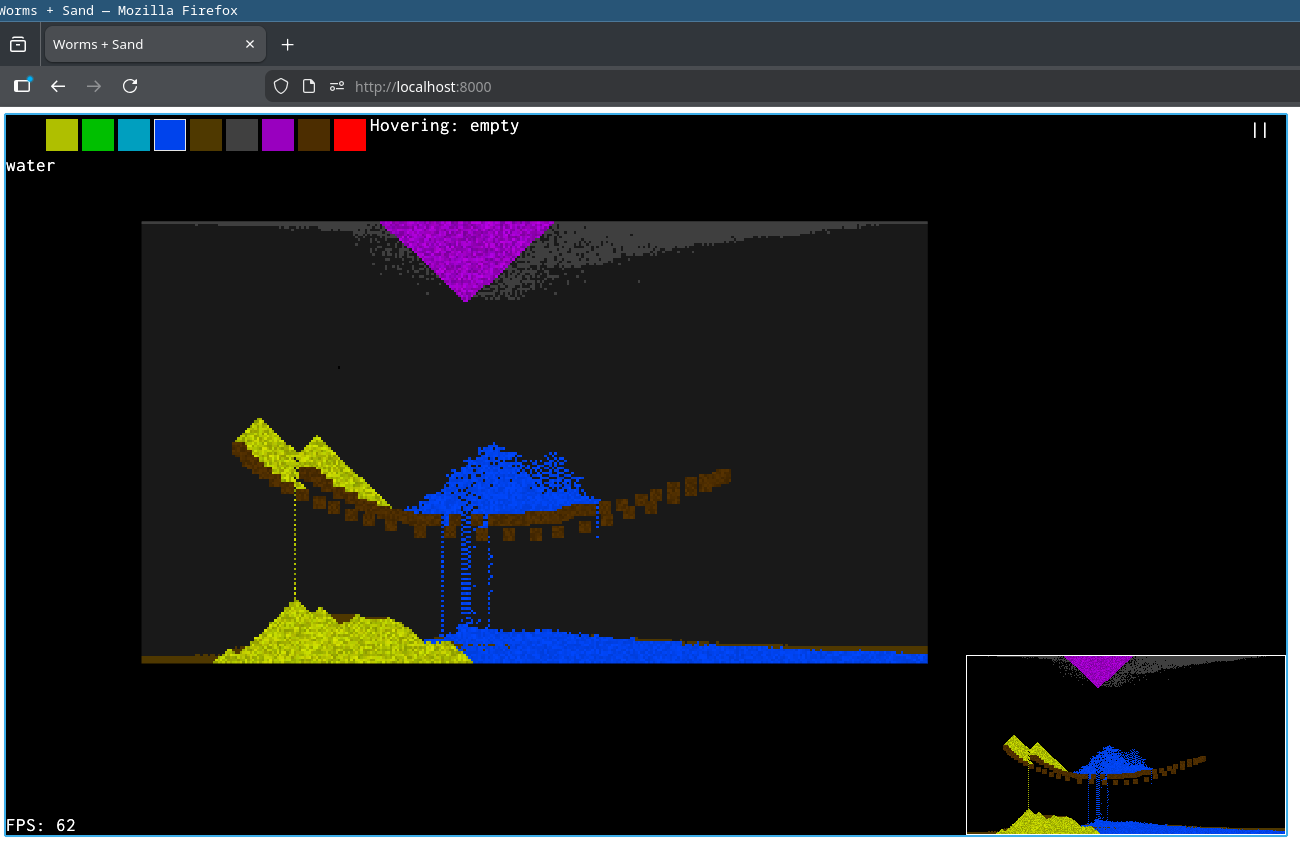Select the purple material swatch
1300x857 pixels.
point(278,135)
